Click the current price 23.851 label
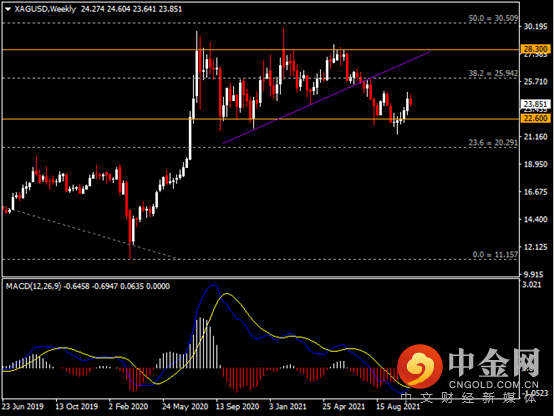 pos(536,104)
